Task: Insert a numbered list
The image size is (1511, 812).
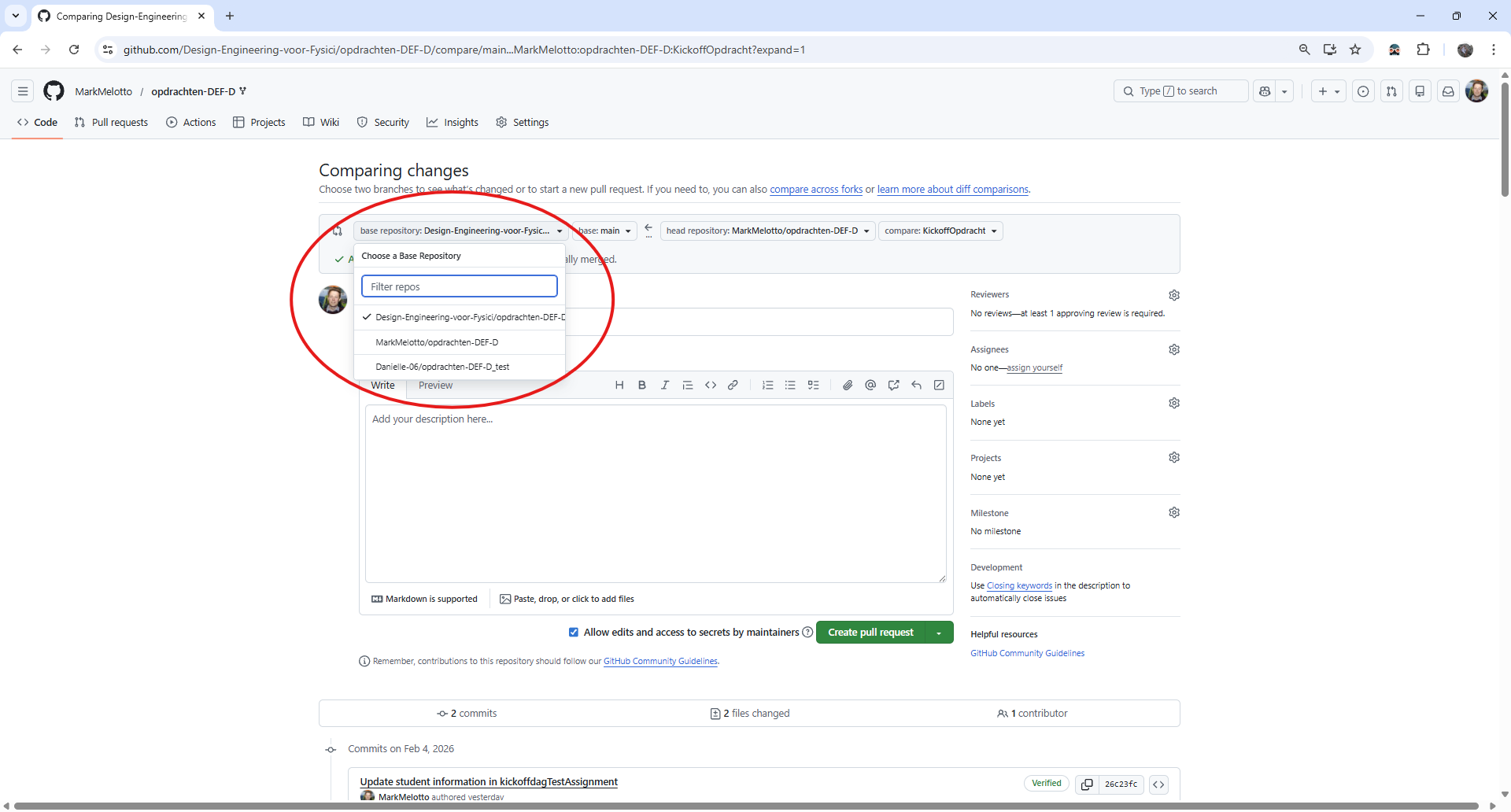Action: 768,386
